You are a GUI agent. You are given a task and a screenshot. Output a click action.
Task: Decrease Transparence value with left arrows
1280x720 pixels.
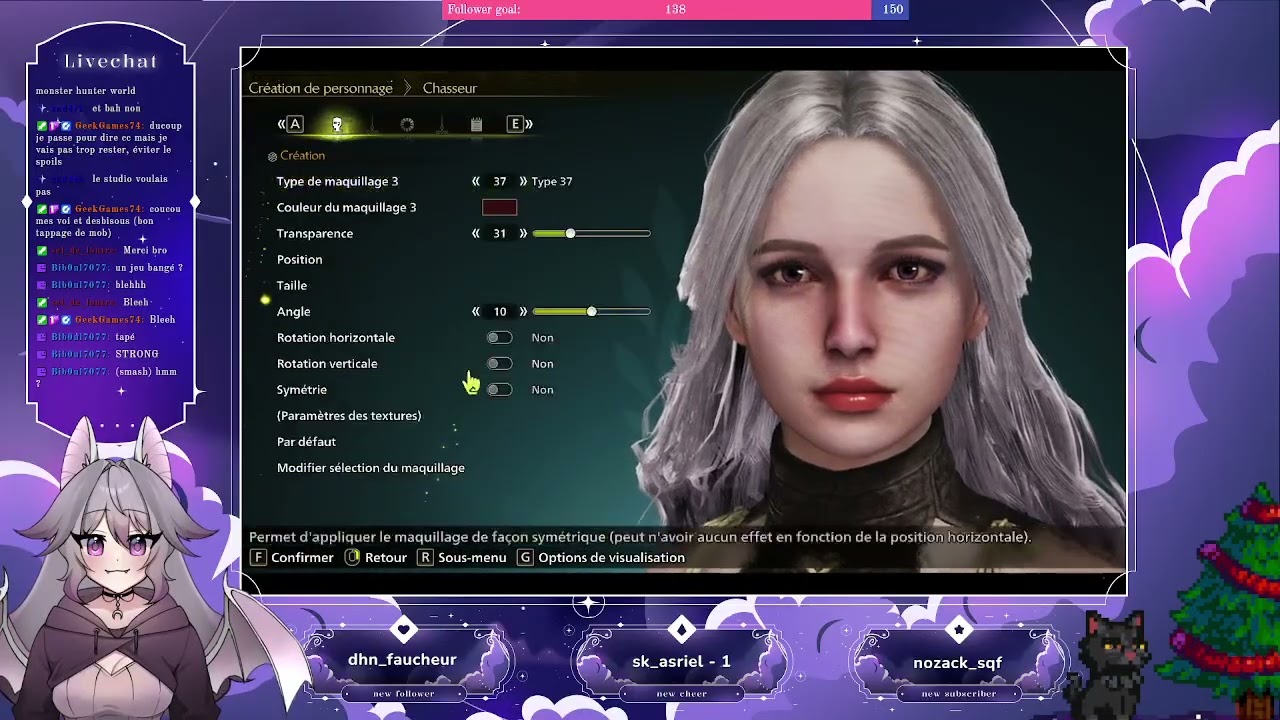pos(476,233)
